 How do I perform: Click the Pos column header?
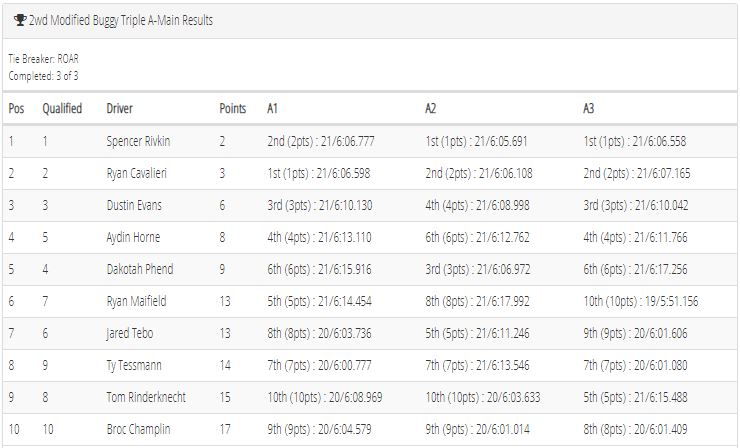point(16,109)
